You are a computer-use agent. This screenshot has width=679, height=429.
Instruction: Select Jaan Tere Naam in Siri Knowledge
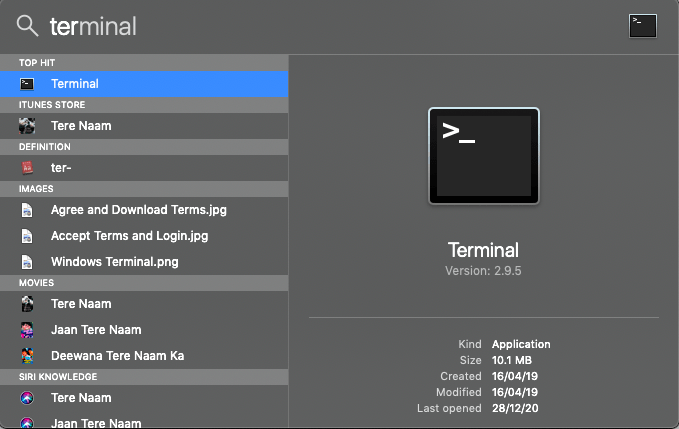click(96, 422)
